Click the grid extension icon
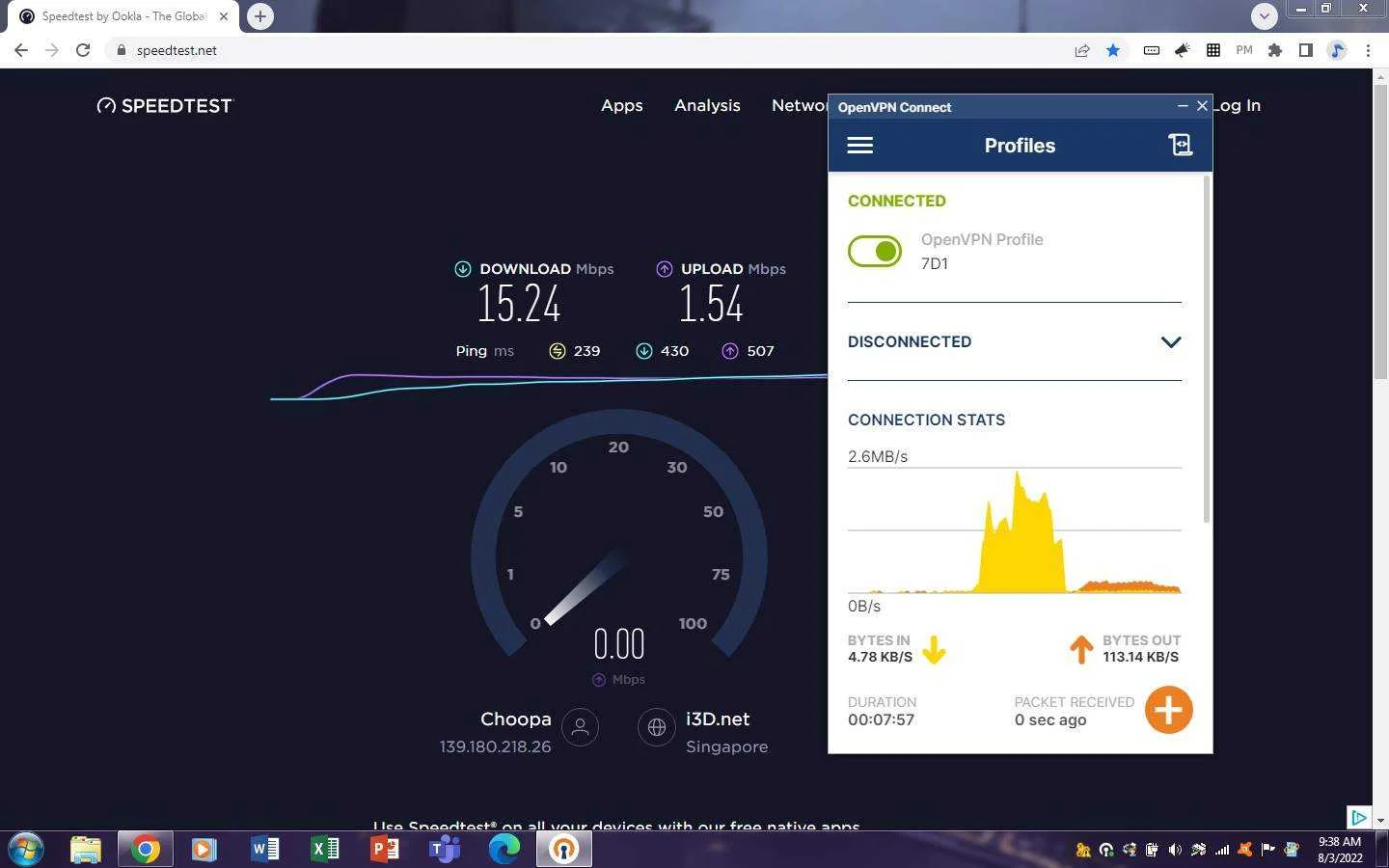 point(1213,50)
